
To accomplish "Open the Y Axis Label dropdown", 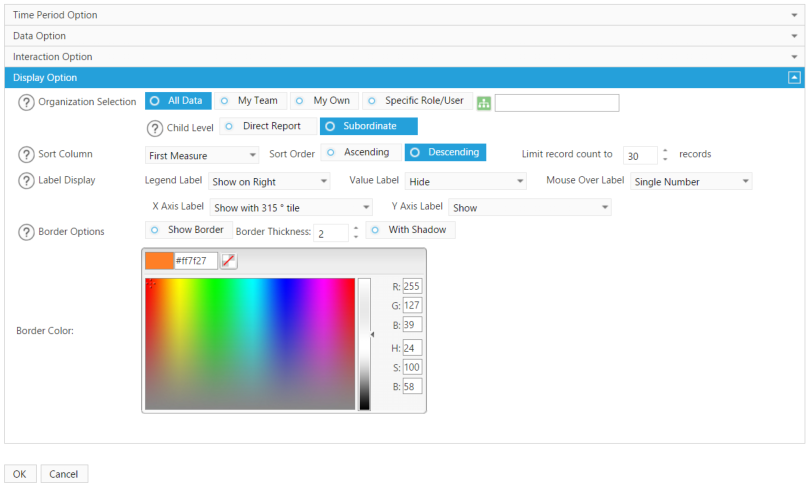I will [x=530, y=208].
